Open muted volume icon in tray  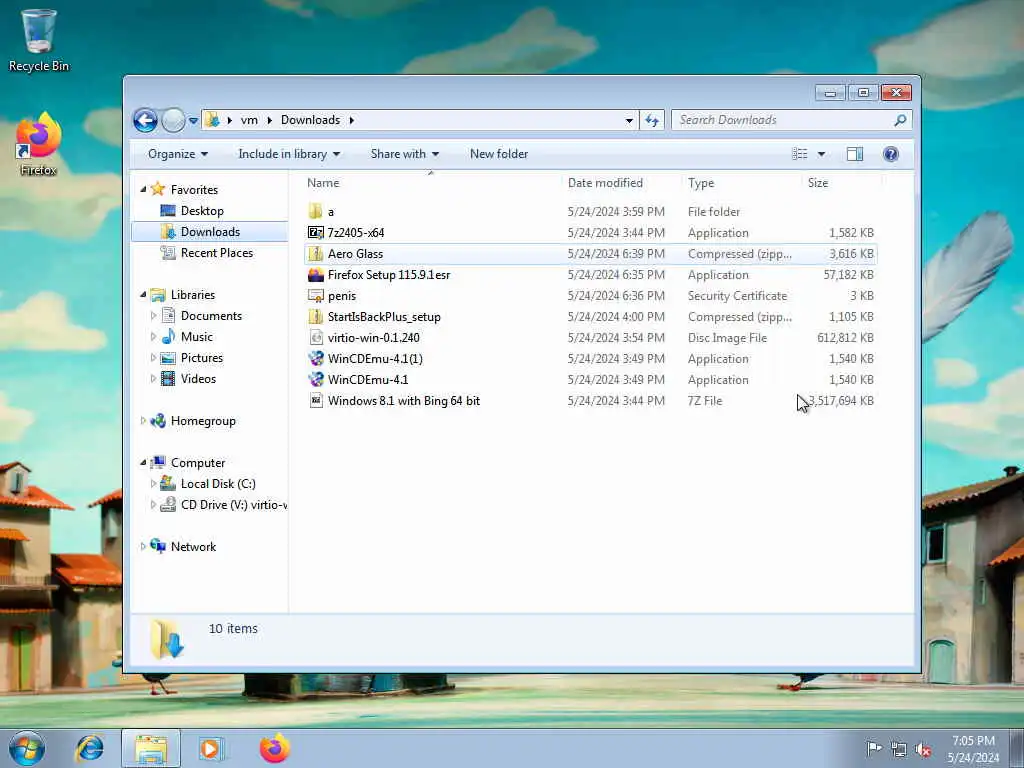pos(923,749)
